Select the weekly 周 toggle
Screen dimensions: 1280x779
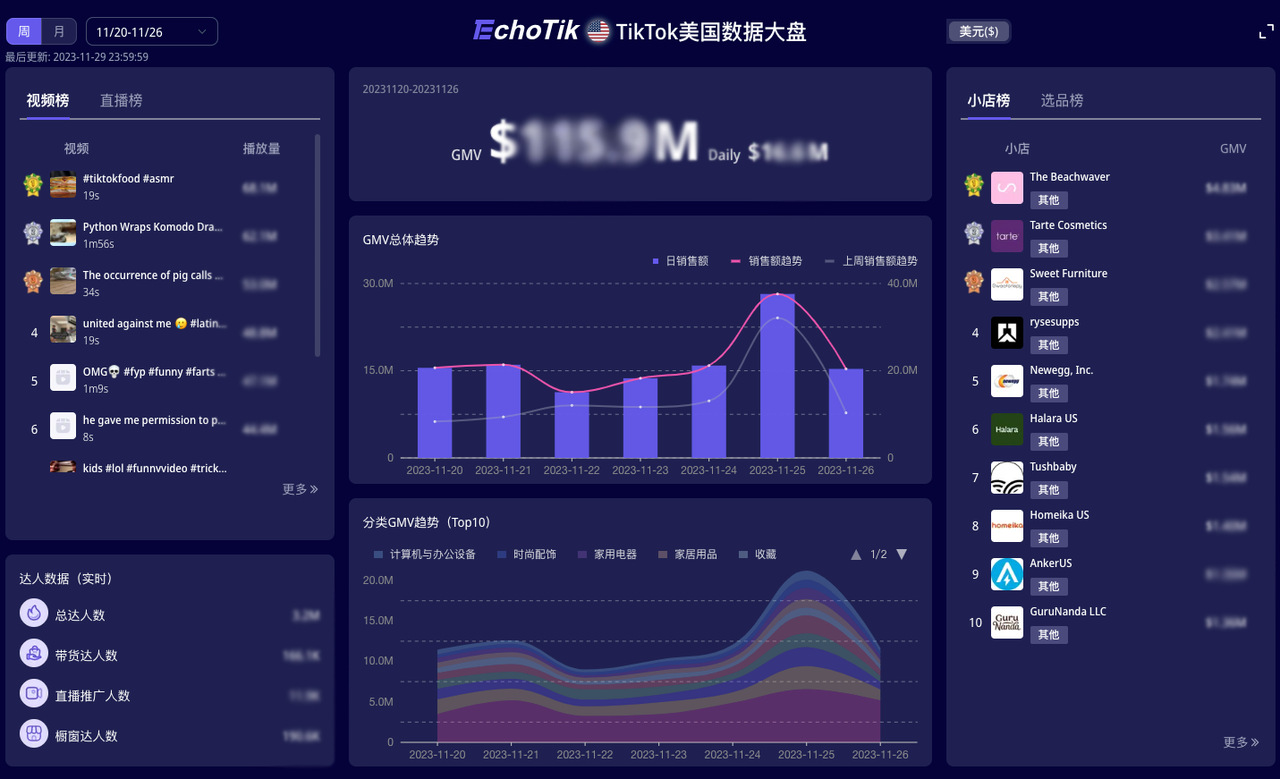[24, 32]
